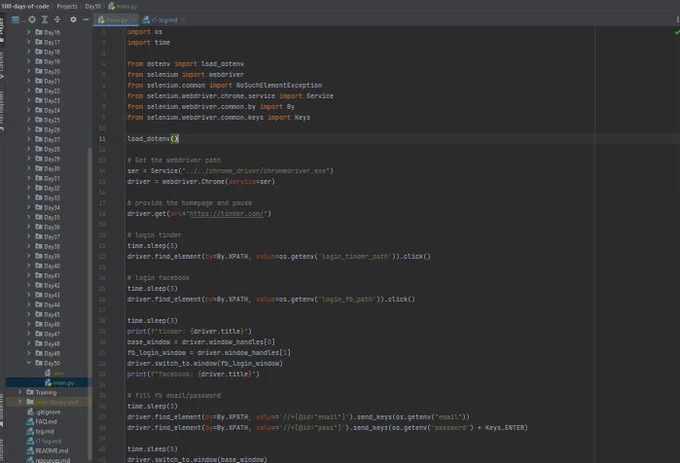Image resolution: width=680 pixels, height=463 pixels.
Task: Click the Select Opened File target icon
Action: tap(32, 20)
